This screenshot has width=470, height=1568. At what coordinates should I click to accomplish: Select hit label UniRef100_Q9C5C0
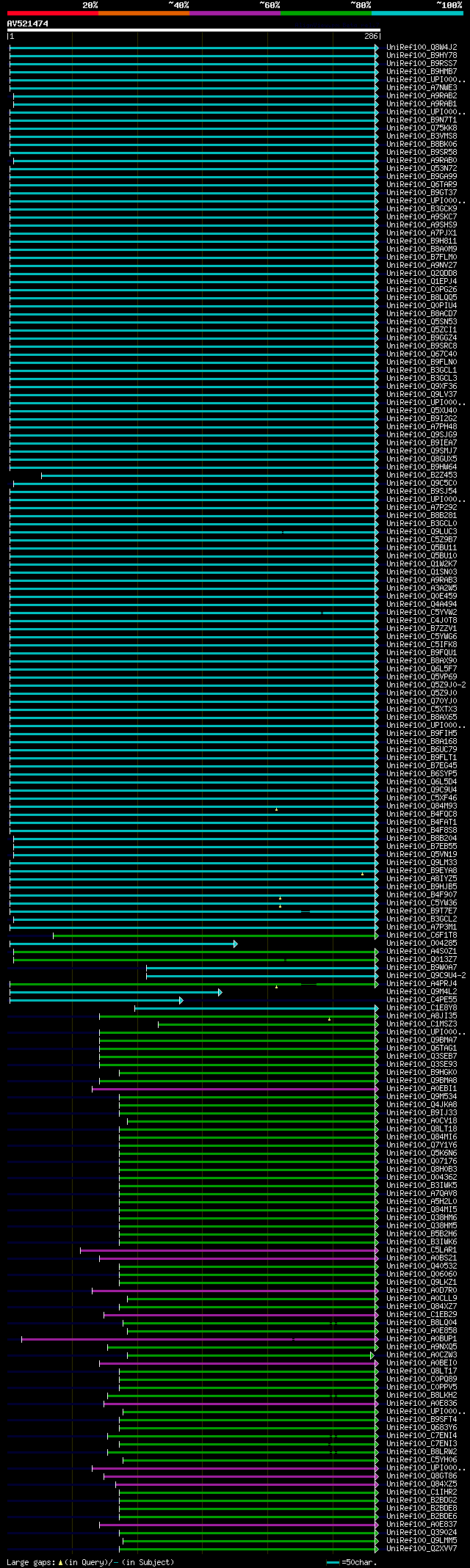(x=422, y=483)
